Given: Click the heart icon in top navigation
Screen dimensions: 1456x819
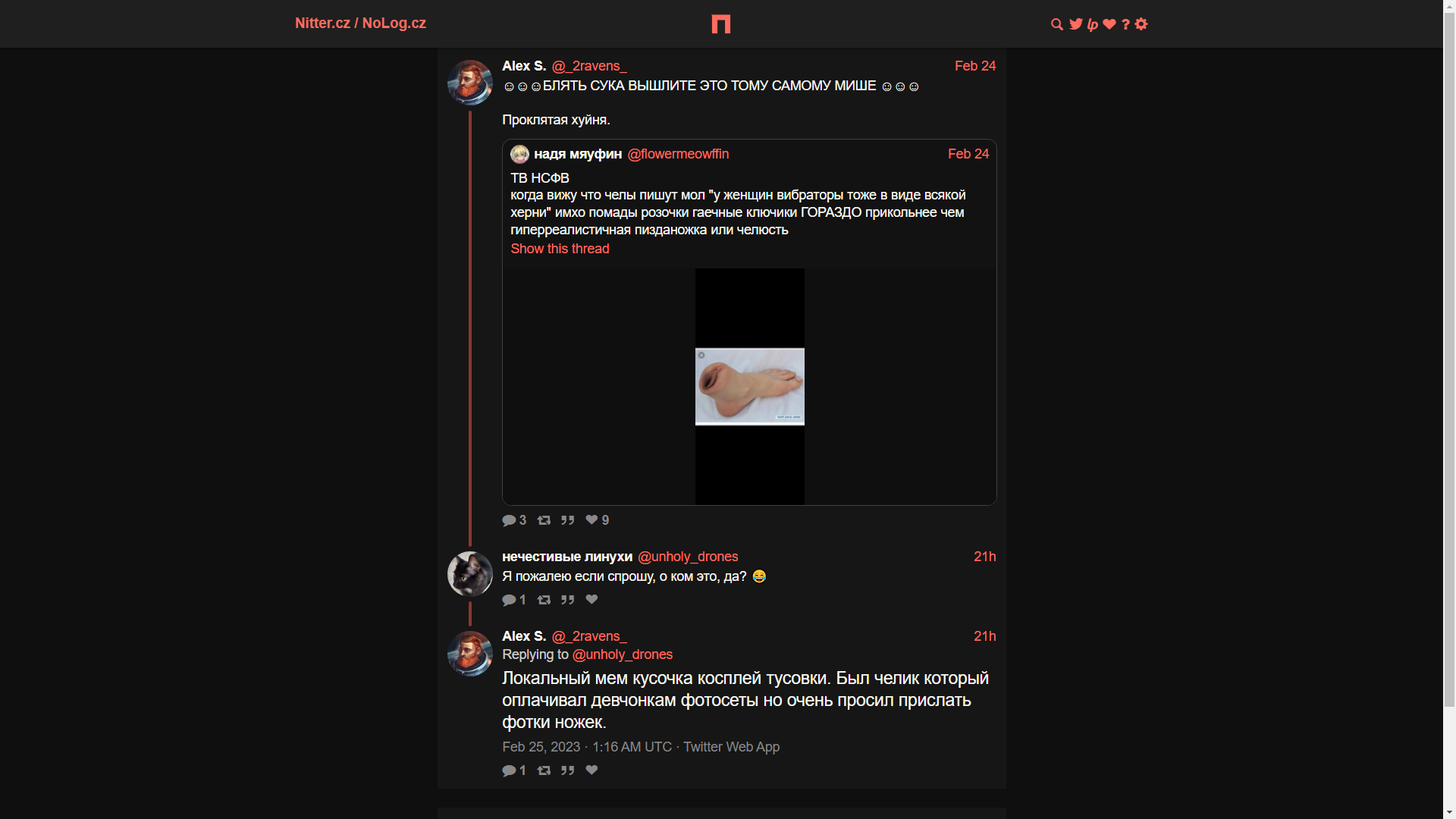Looking at the screenshot, I should 1109,24.
